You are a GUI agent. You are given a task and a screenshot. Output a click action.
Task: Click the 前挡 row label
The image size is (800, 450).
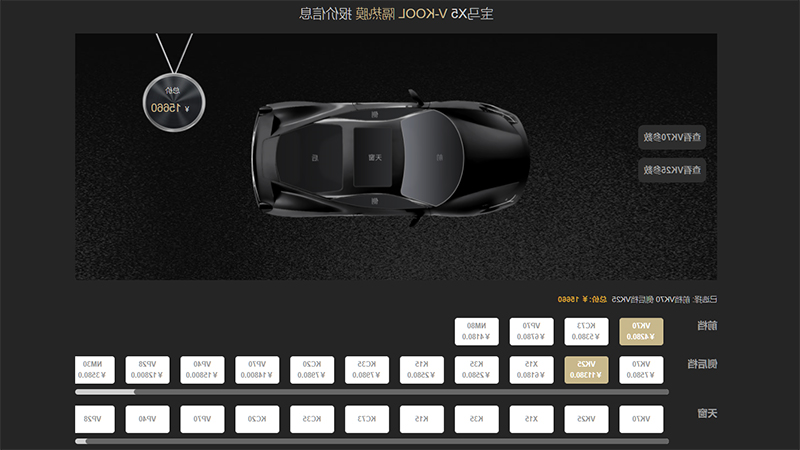(707, 326)
